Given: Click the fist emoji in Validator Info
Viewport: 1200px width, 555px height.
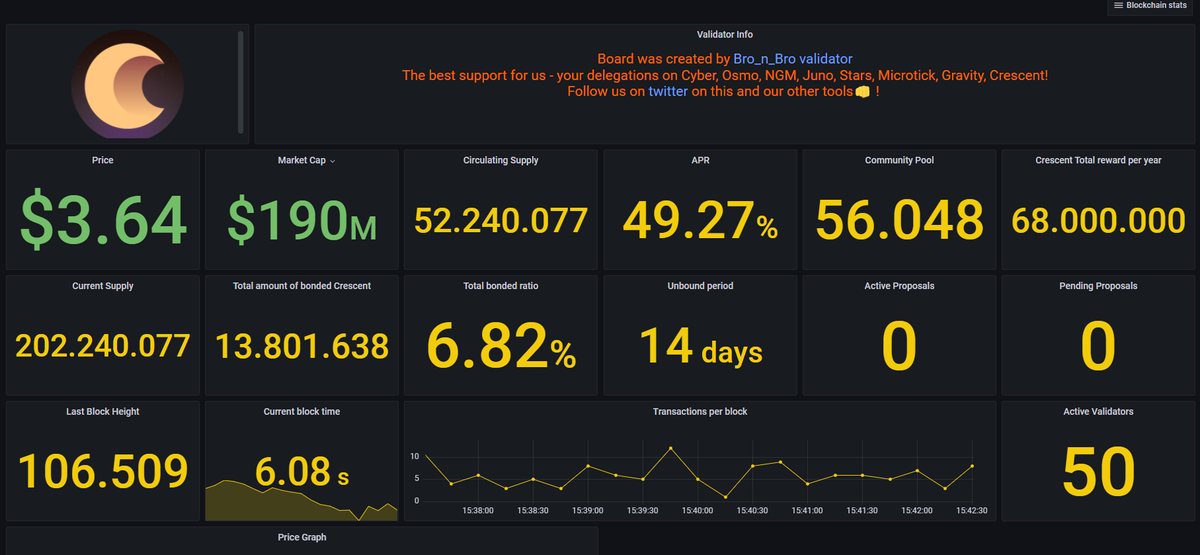Looking at the screenshot, I should [x=863, y=92].
